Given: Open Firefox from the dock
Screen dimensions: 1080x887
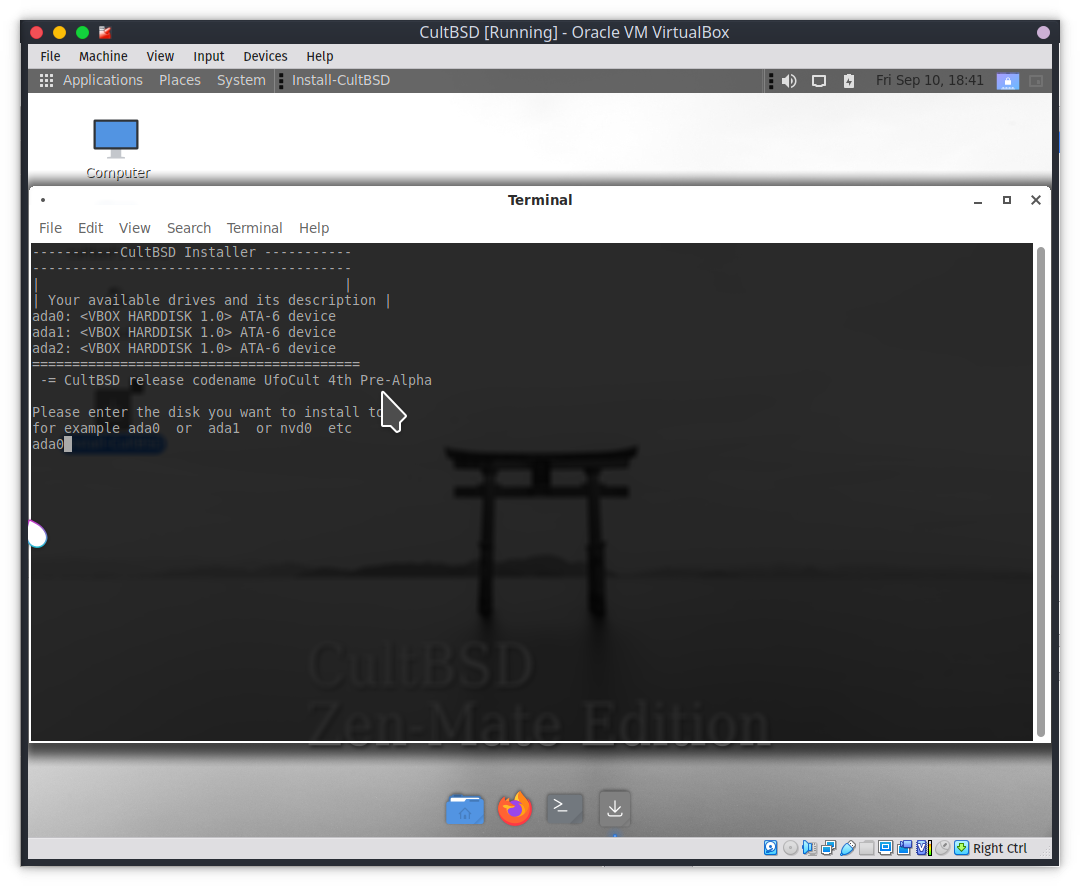Looking at the screenshot, I should (x=515, y=808).
